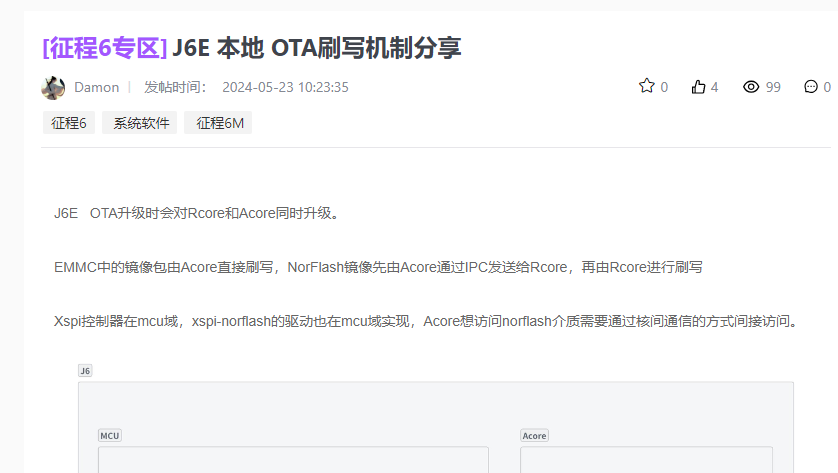Click the post timestamp 2024-05-23 10:23:35
The width and height of the screenshot is (838, 473).
click(x=285, y=87)
